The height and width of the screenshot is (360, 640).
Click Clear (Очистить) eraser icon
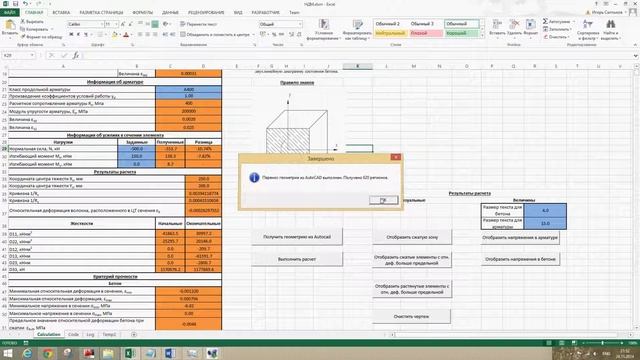[546, 37]
